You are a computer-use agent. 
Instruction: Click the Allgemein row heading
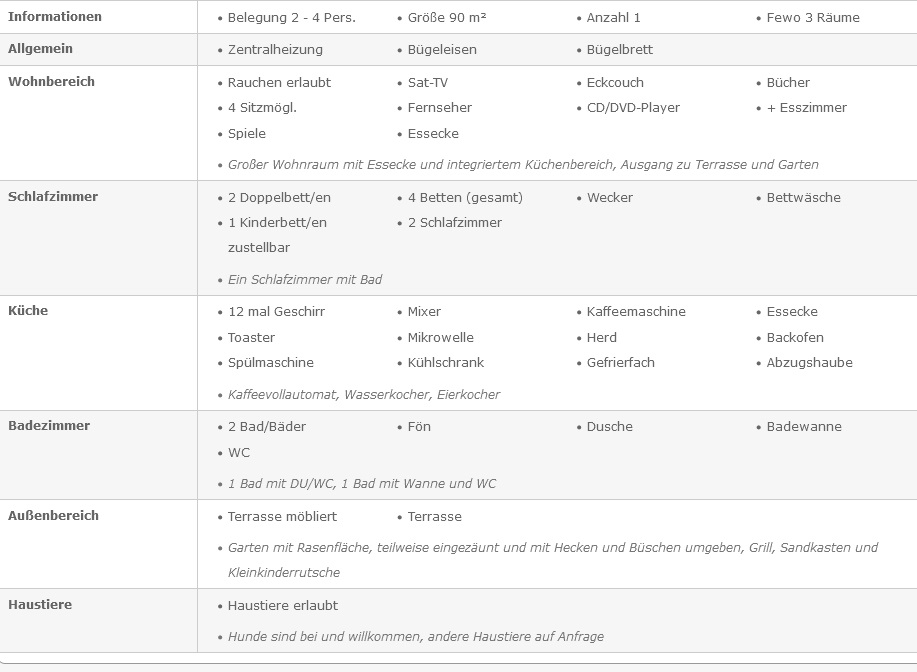40,49
